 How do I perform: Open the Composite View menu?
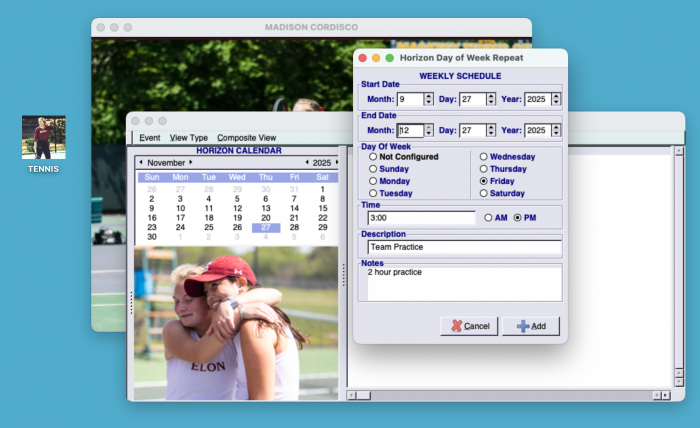click(x=246, y=138)
